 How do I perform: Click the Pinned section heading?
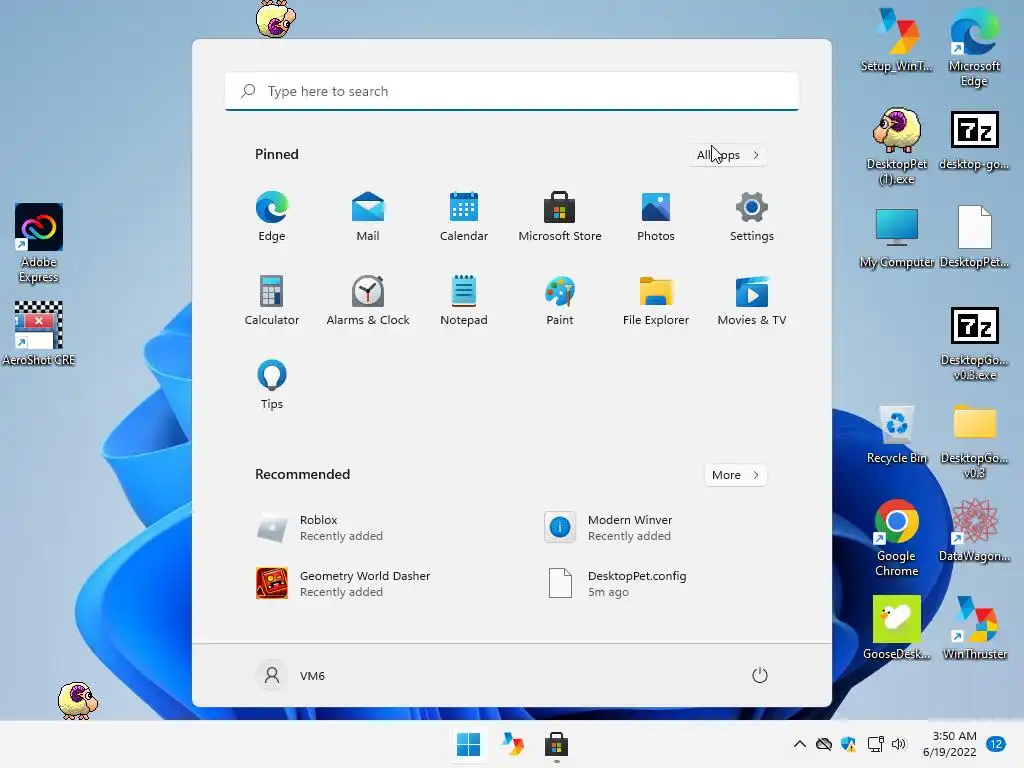tap(277, 154)
